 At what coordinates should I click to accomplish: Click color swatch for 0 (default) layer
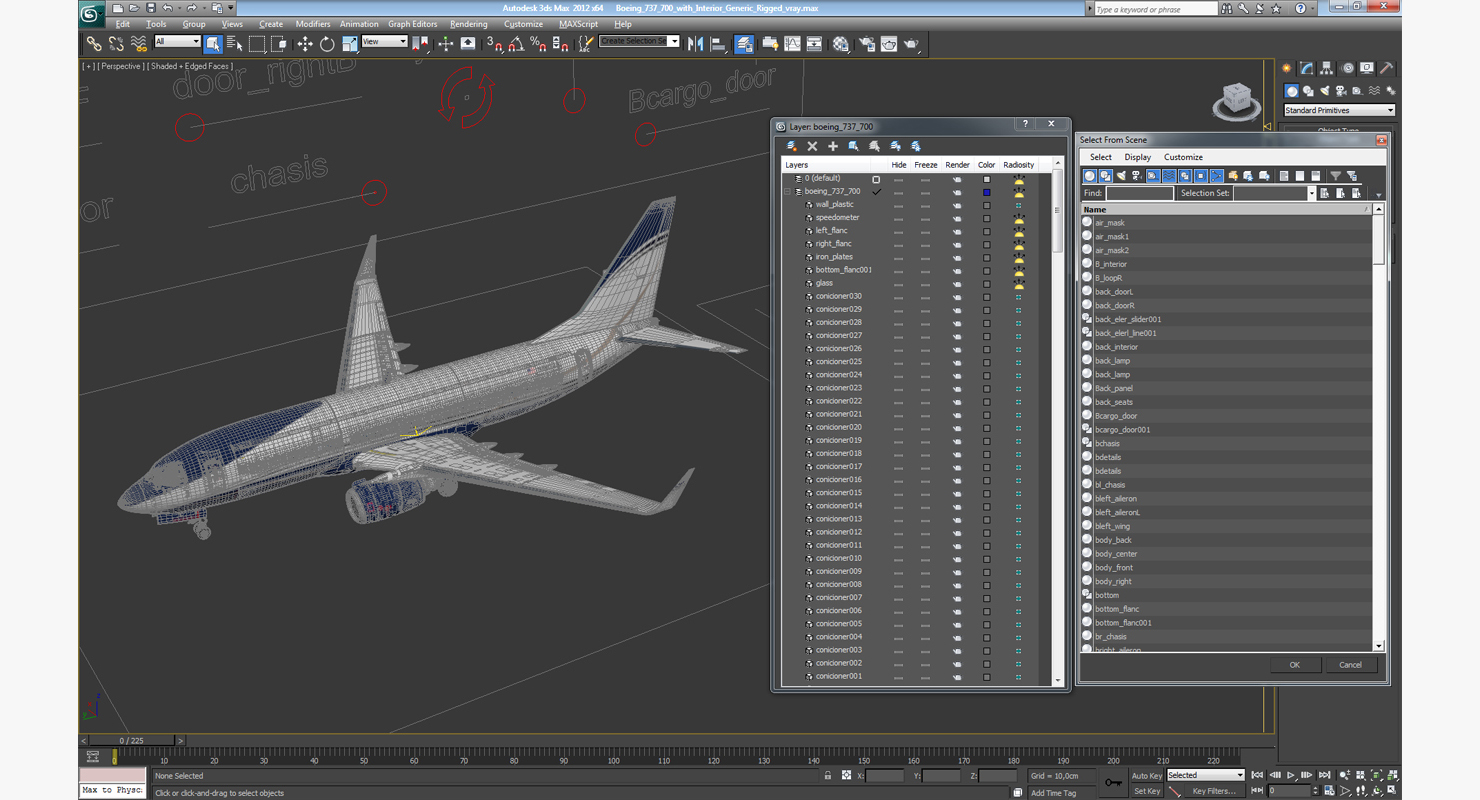[986, 179]
